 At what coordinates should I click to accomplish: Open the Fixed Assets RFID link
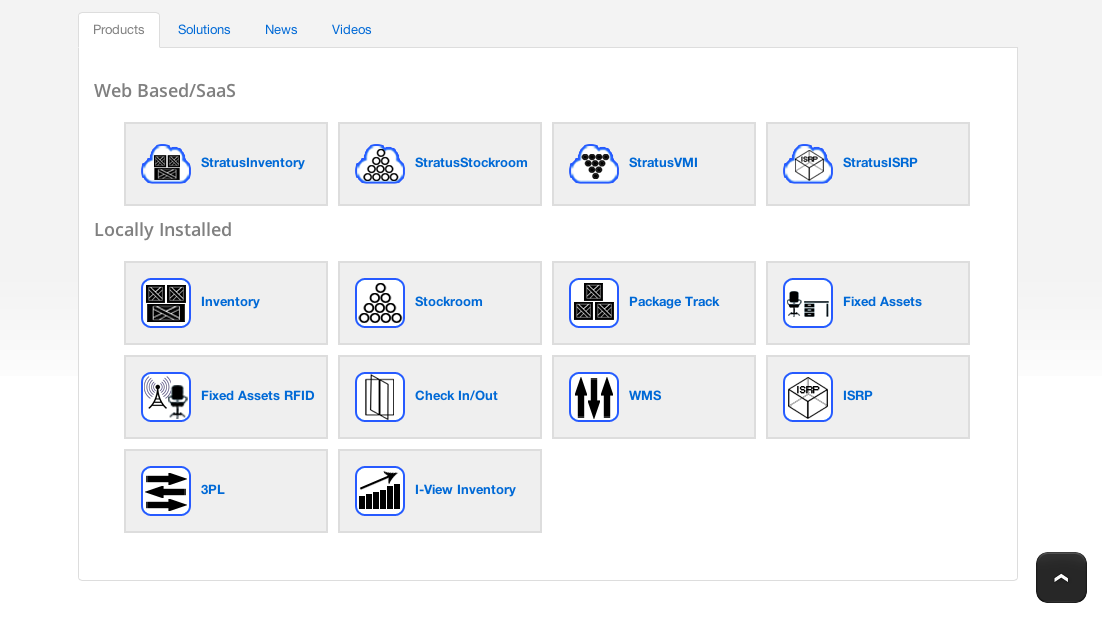(258, 396)
